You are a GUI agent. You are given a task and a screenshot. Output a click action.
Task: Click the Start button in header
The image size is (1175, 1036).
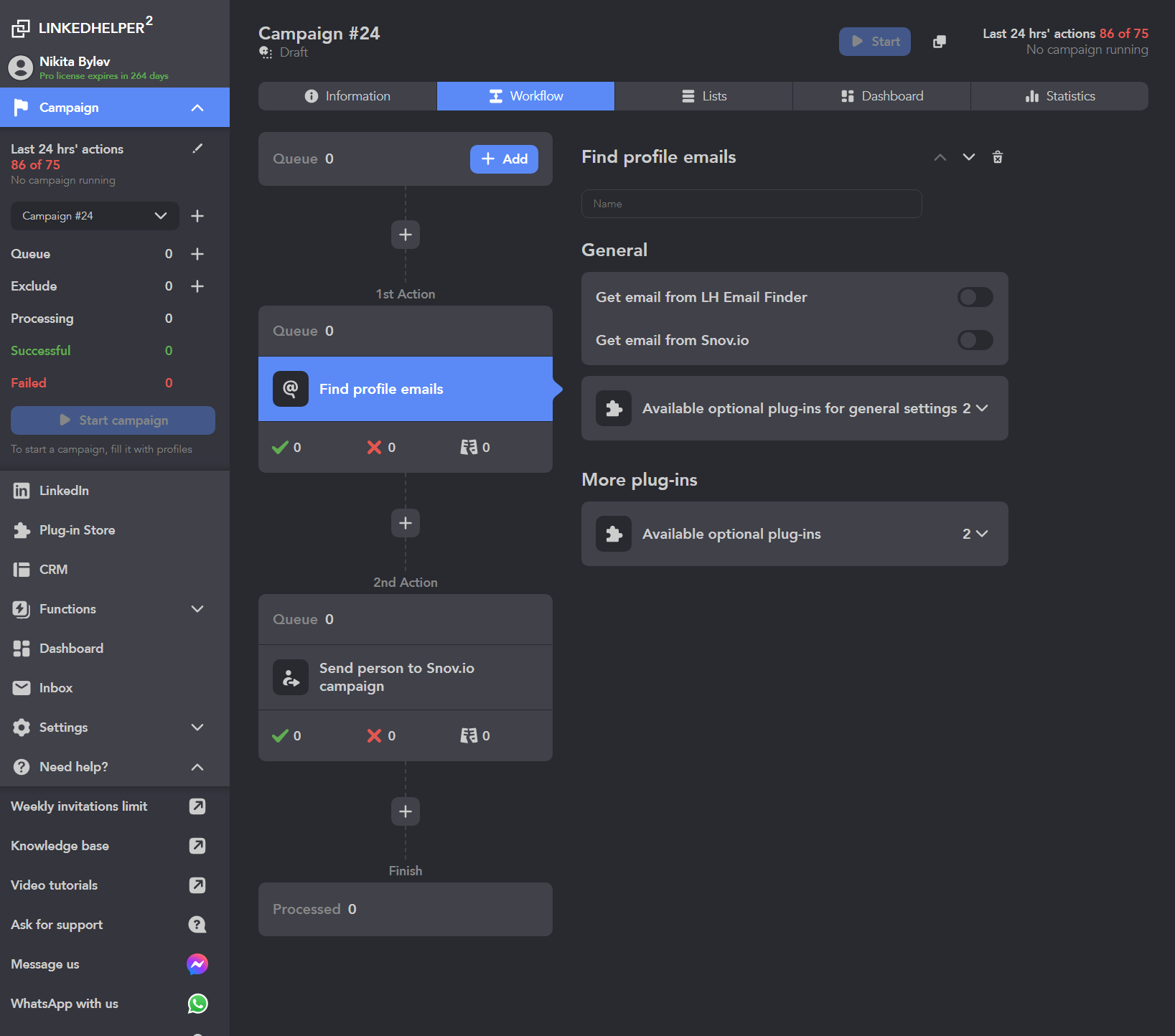[x=875, y=42]
